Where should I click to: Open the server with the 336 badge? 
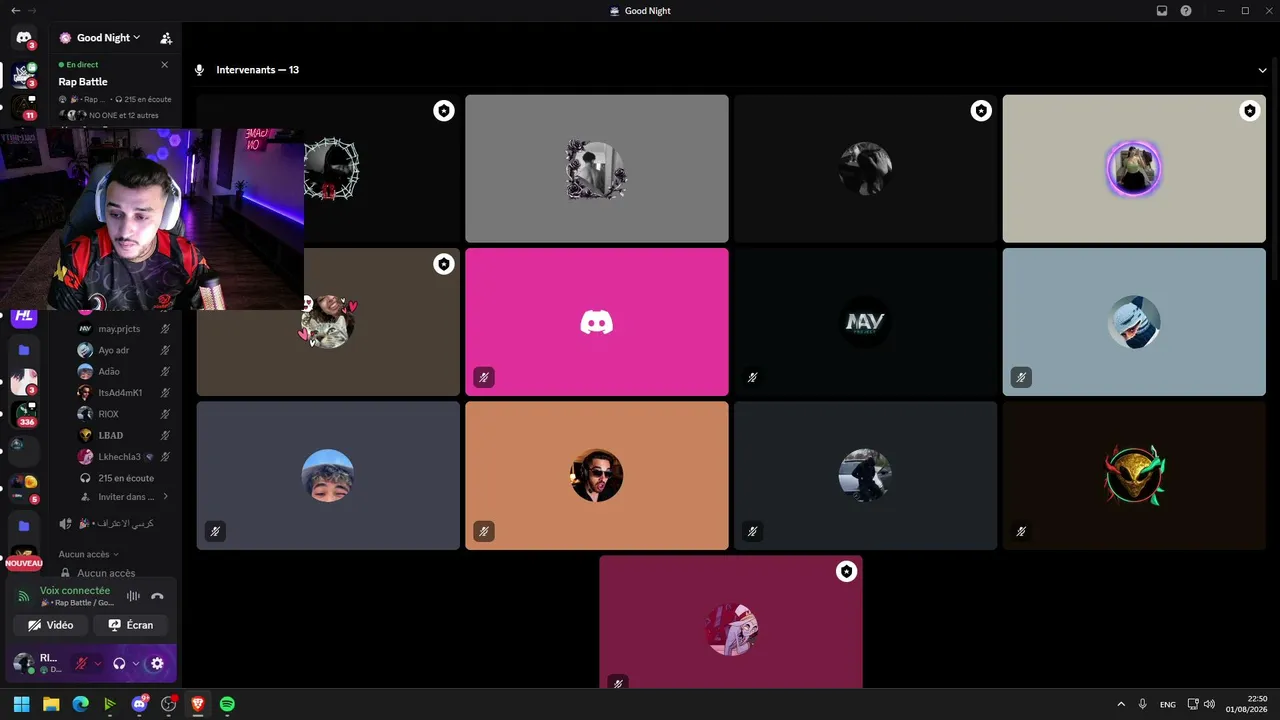pos(24,413)
